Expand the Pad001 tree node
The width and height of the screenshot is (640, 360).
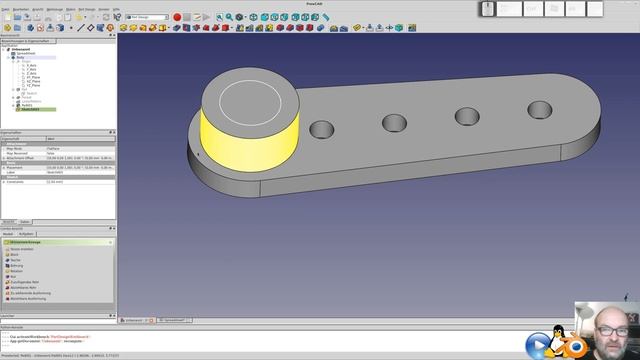point(13,105)
